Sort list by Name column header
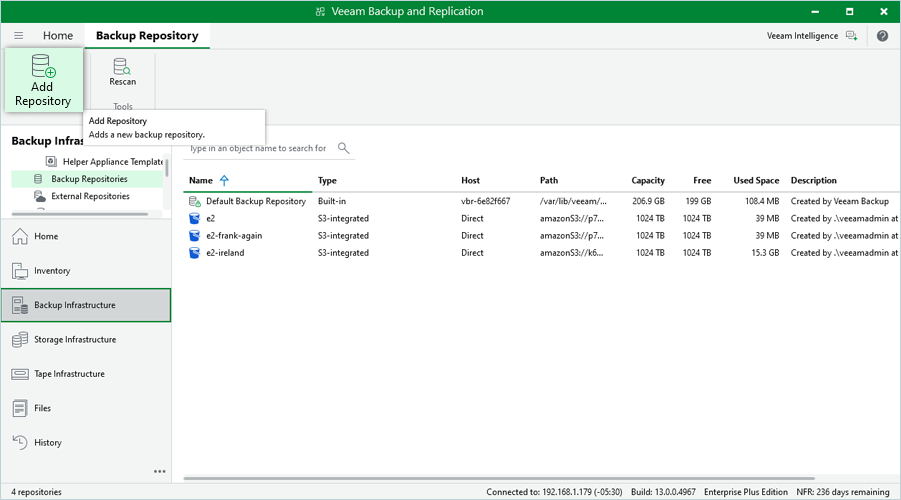This screenshot has height=500, width=901. click(201, 181)
